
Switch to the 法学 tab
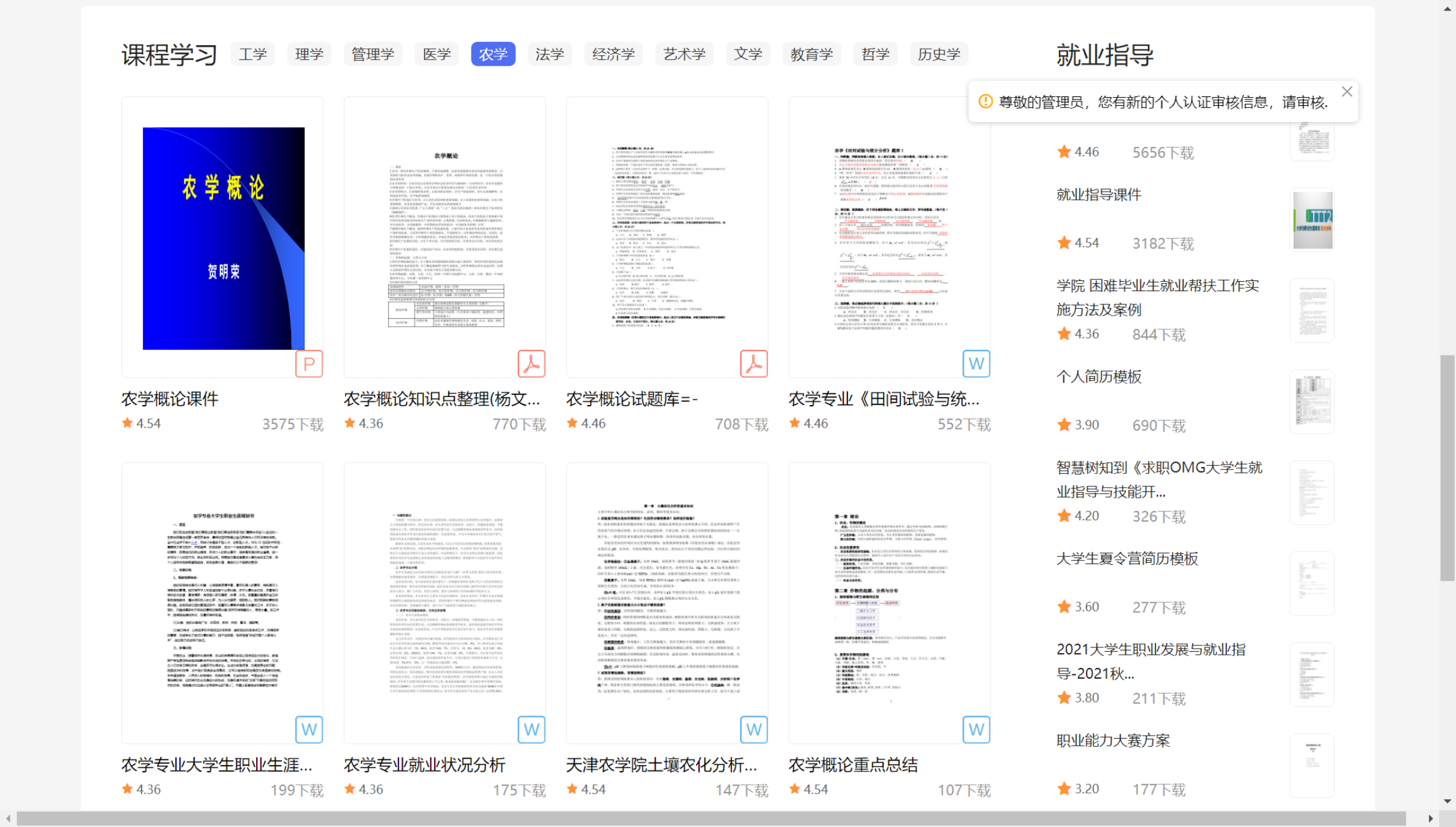pos(549,54)
